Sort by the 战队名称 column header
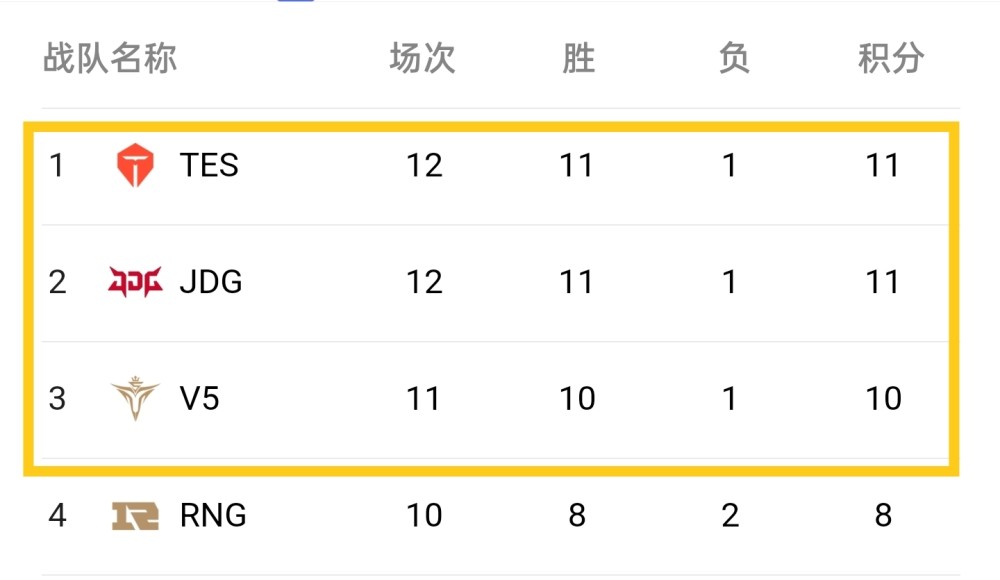The width and height of the screenshot is (1000, 580). 110,59
